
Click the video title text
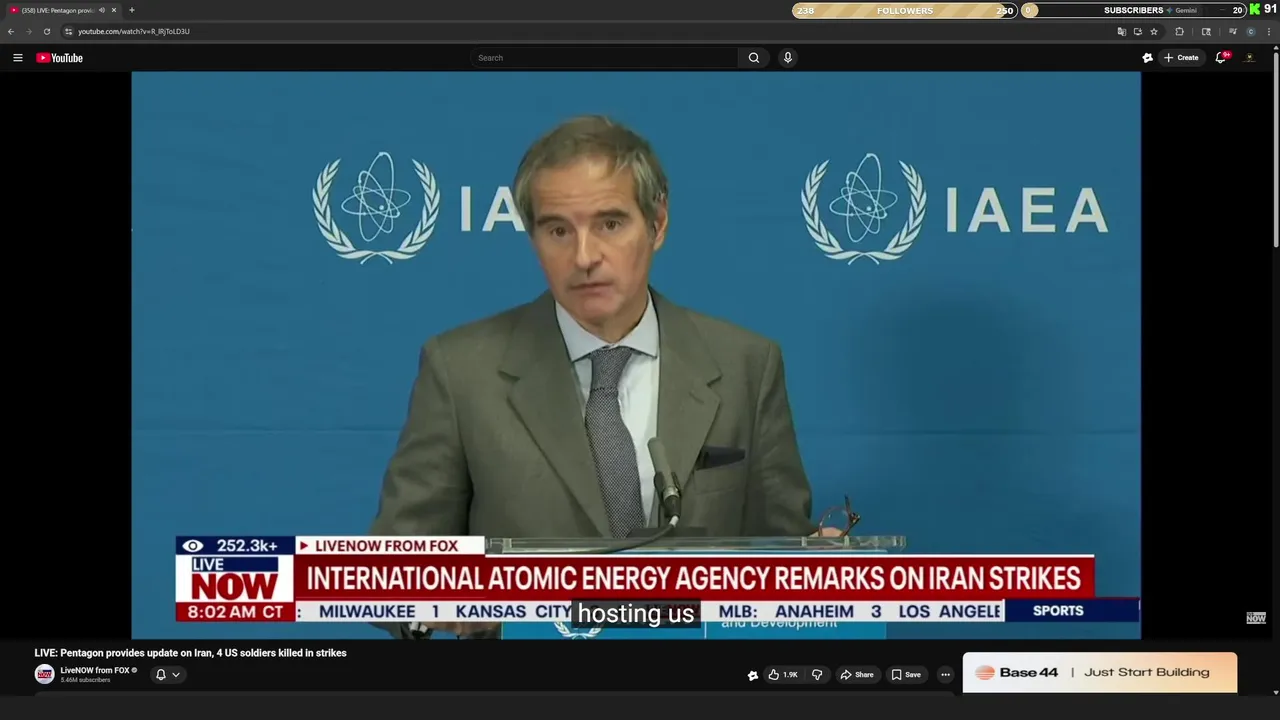pos(190,653)
